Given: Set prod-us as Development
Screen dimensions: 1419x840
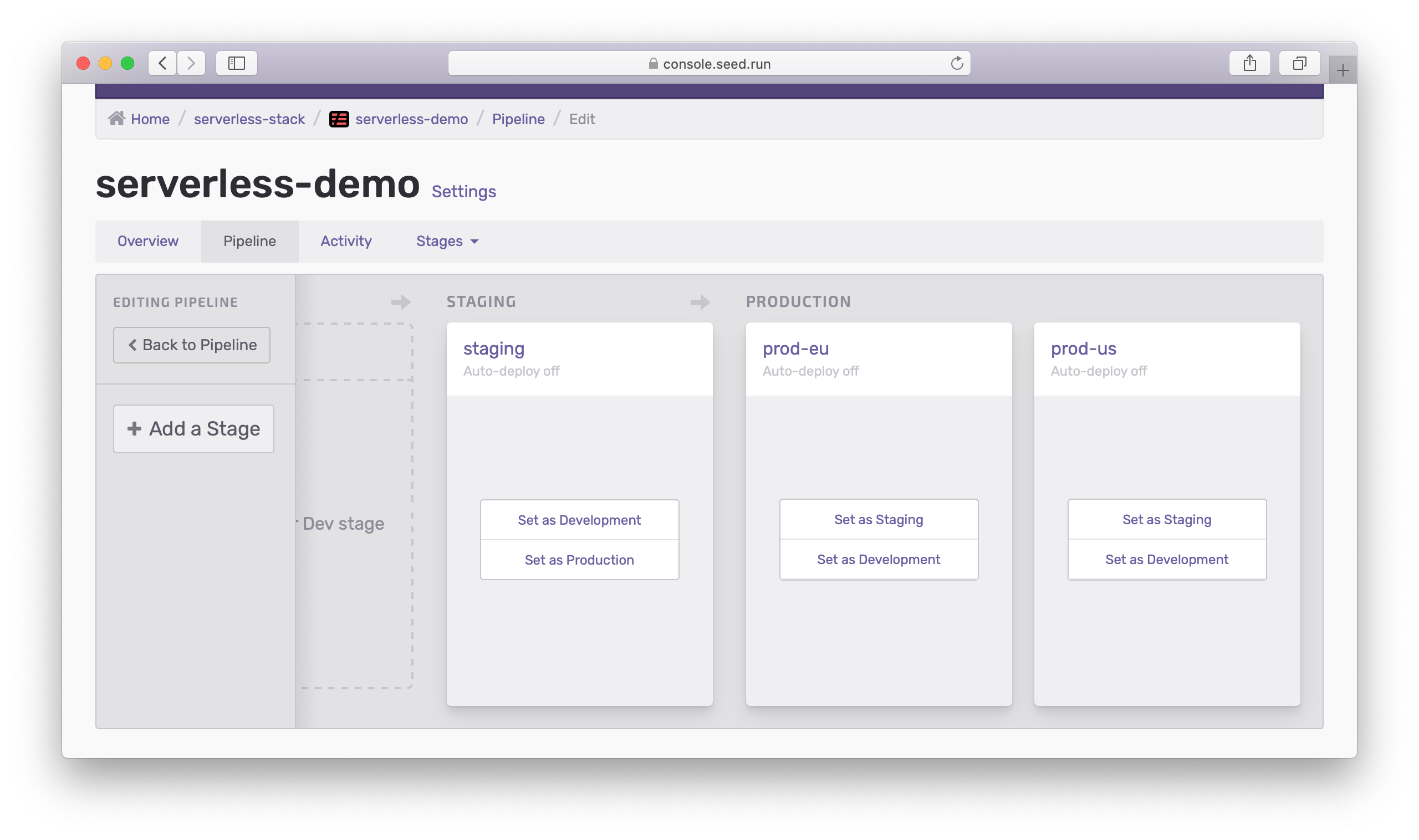Looking at the screenshot, I should [x=1166, y=559].
